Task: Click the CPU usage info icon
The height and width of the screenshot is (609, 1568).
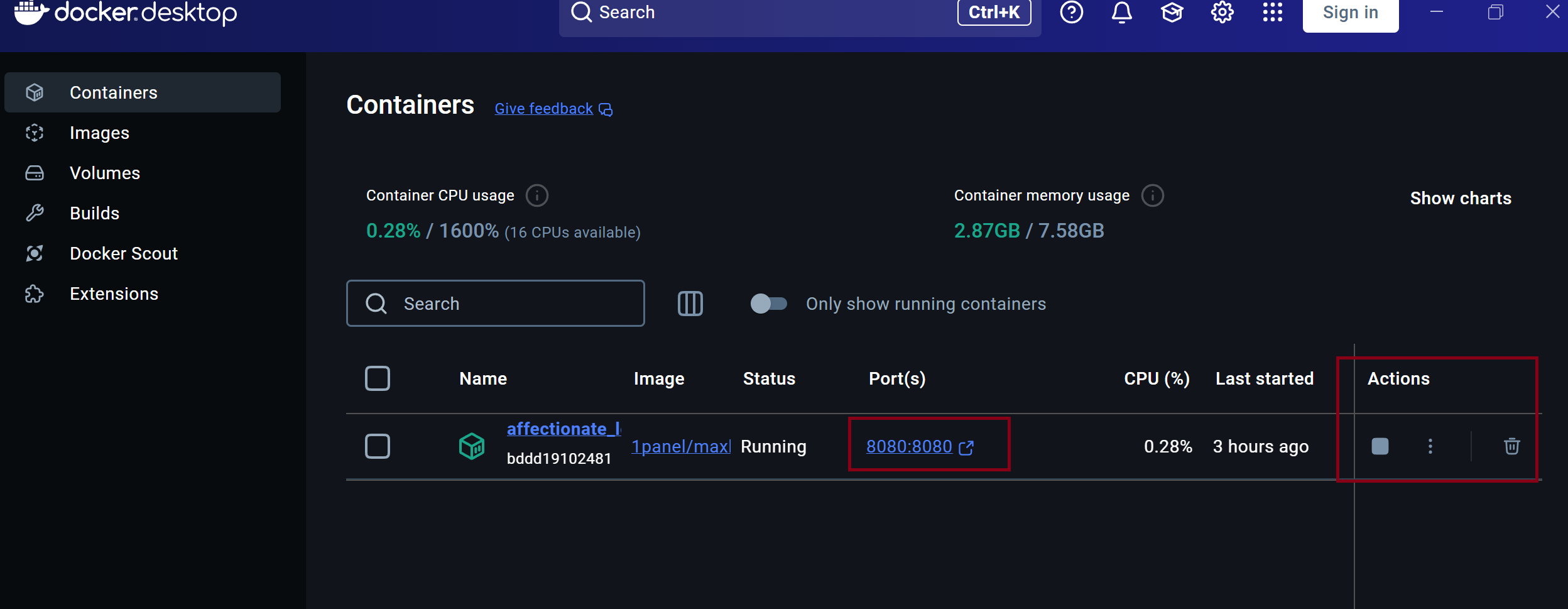Action: pyautogui.click(x=536, y=195)
